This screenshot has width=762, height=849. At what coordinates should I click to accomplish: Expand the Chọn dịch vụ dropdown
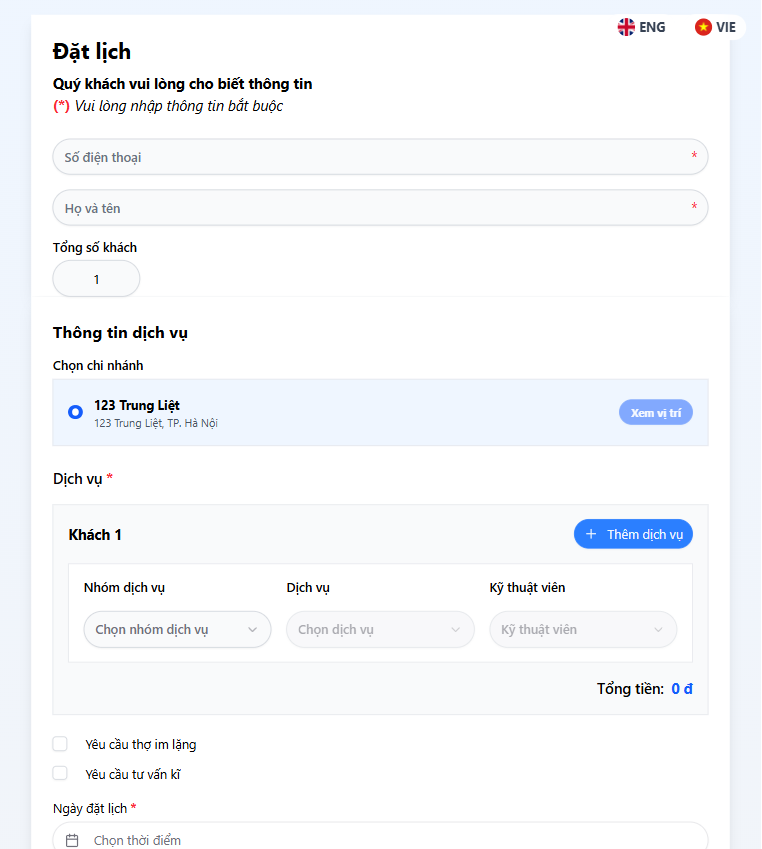click(380, 630)
